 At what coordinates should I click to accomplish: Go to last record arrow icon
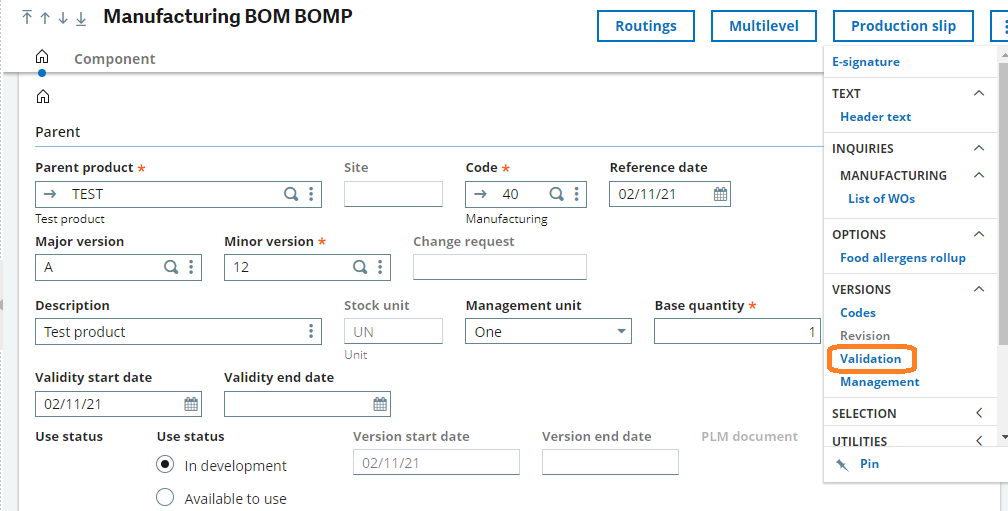[x=81, y=18]
